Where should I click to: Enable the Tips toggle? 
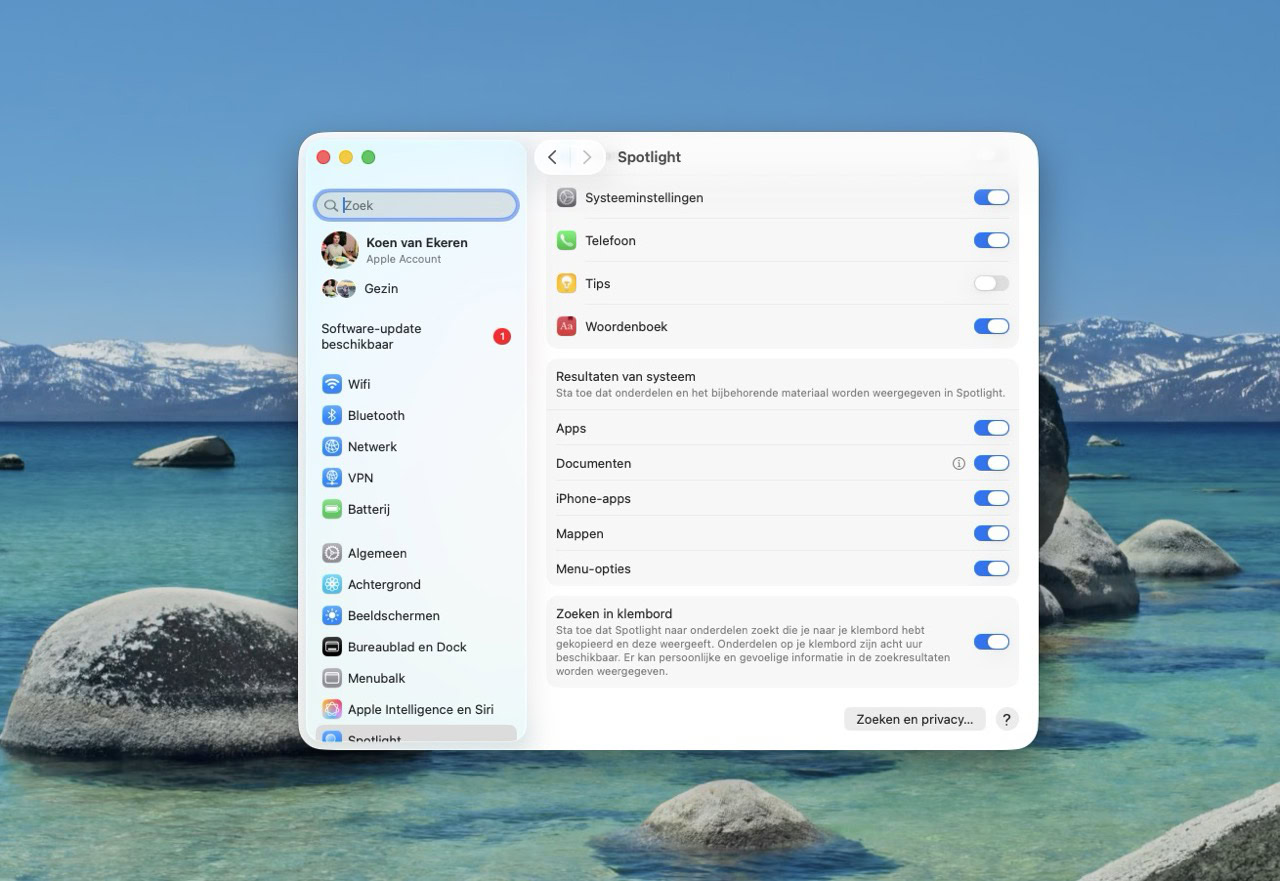pyautogui.click(x=991, y=284)
